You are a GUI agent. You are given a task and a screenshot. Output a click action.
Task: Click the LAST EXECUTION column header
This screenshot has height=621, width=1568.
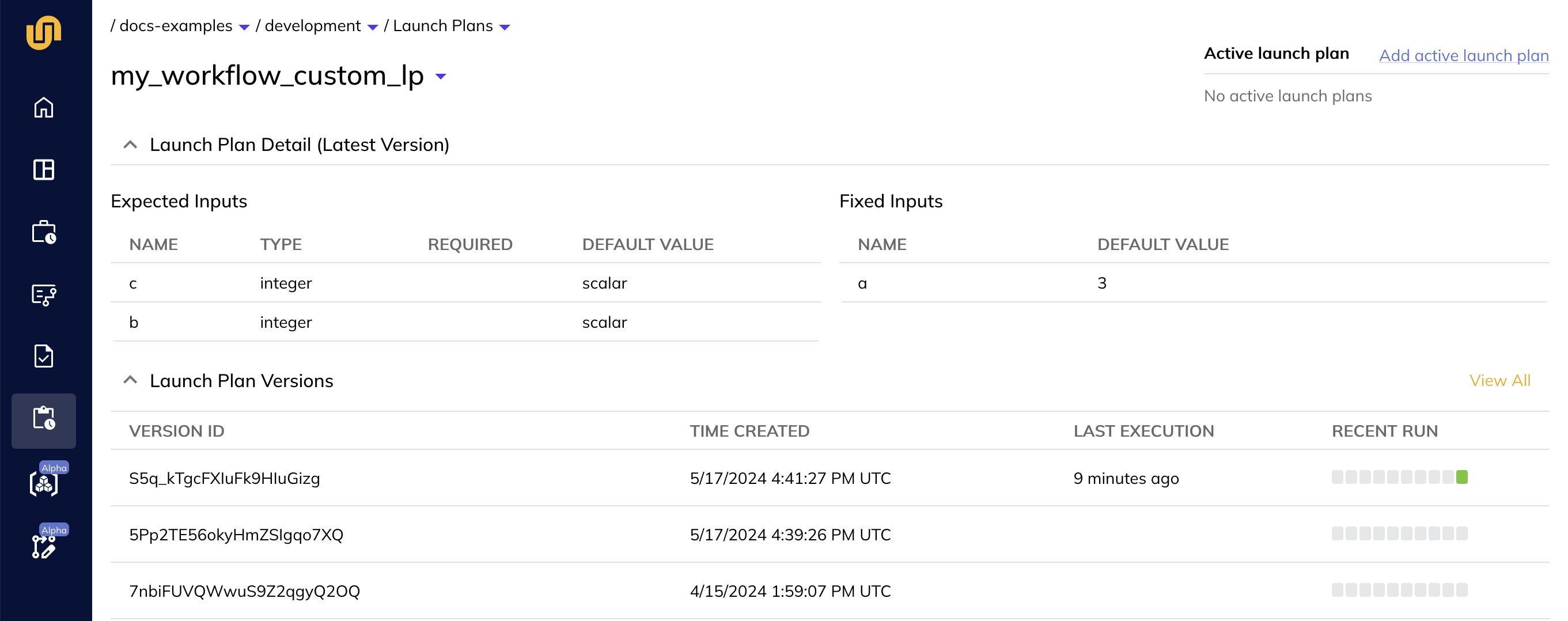point(1143,431)
